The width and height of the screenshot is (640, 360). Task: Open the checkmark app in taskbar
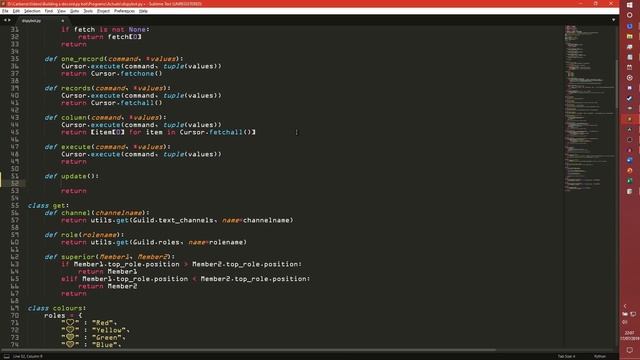(630, 98)
